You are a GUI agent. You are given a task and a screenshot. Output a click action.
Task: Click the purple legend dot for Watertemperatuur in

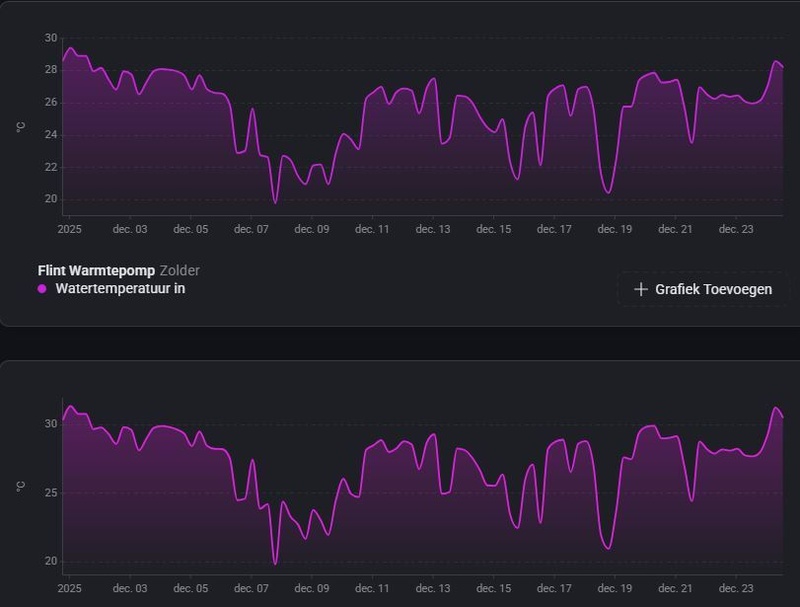coord(42,289)
